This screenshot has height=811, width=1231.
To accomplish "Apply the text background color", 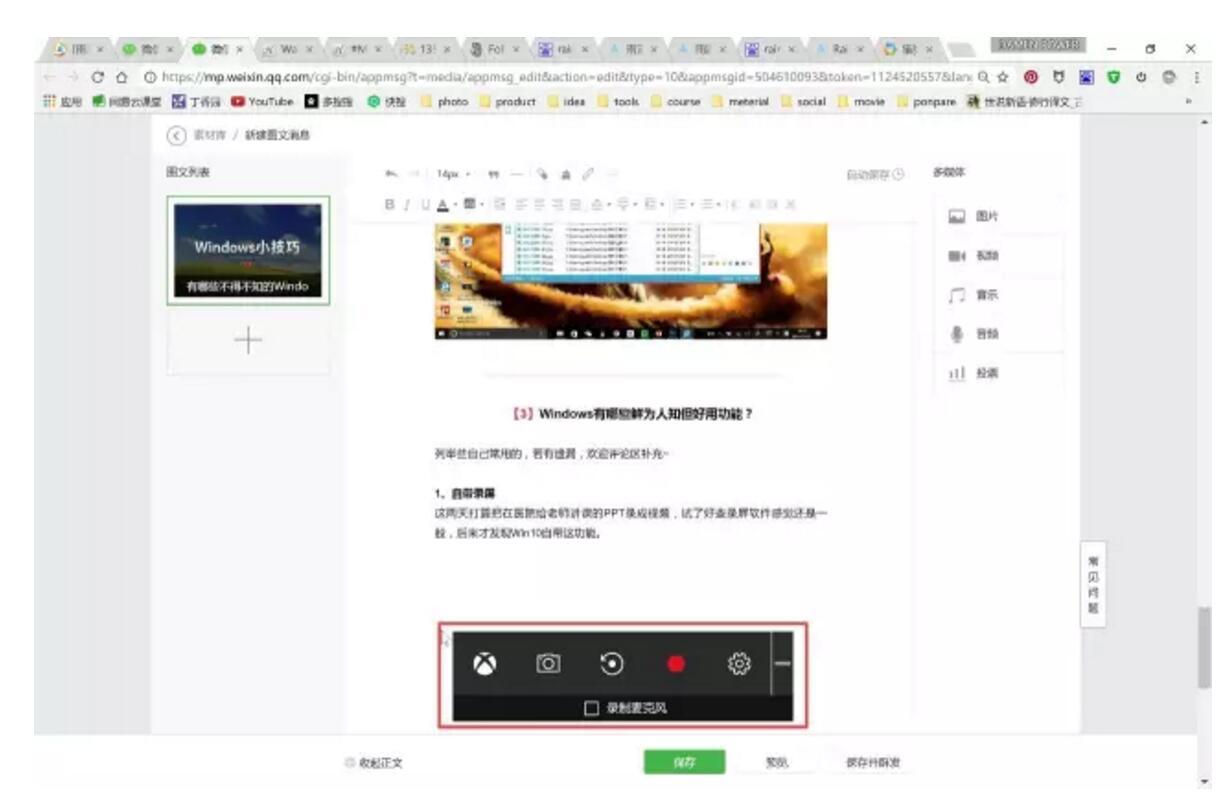I will 469,203.
